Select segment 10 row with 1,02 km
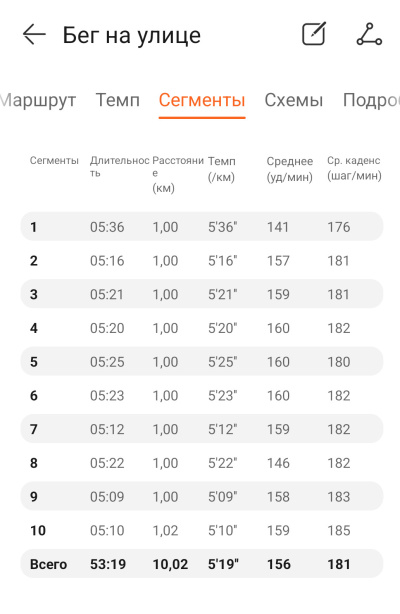This screenshot has height=614, width=400. click(x=202, y=530)
